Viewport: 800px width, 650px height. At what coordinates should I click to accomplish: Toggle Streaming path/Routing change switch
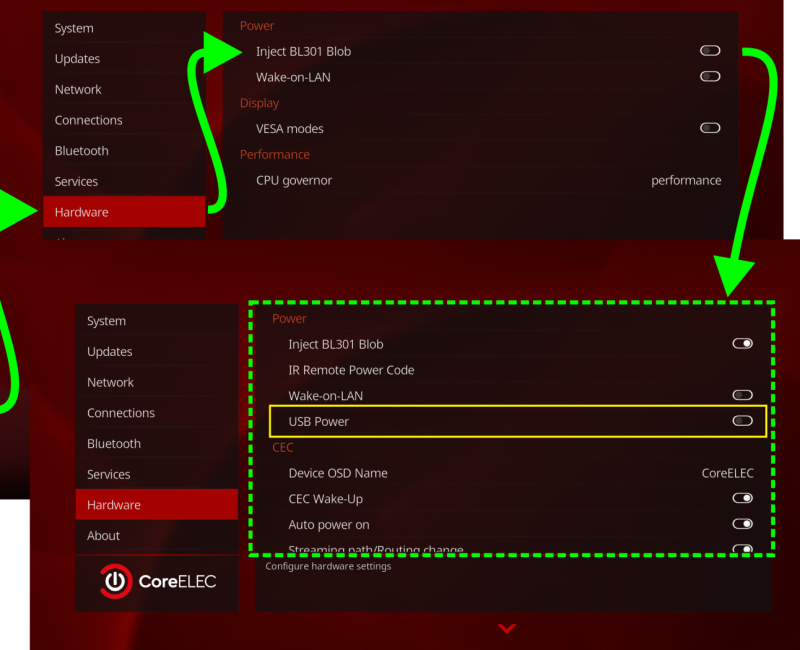(x=742, y=549)
